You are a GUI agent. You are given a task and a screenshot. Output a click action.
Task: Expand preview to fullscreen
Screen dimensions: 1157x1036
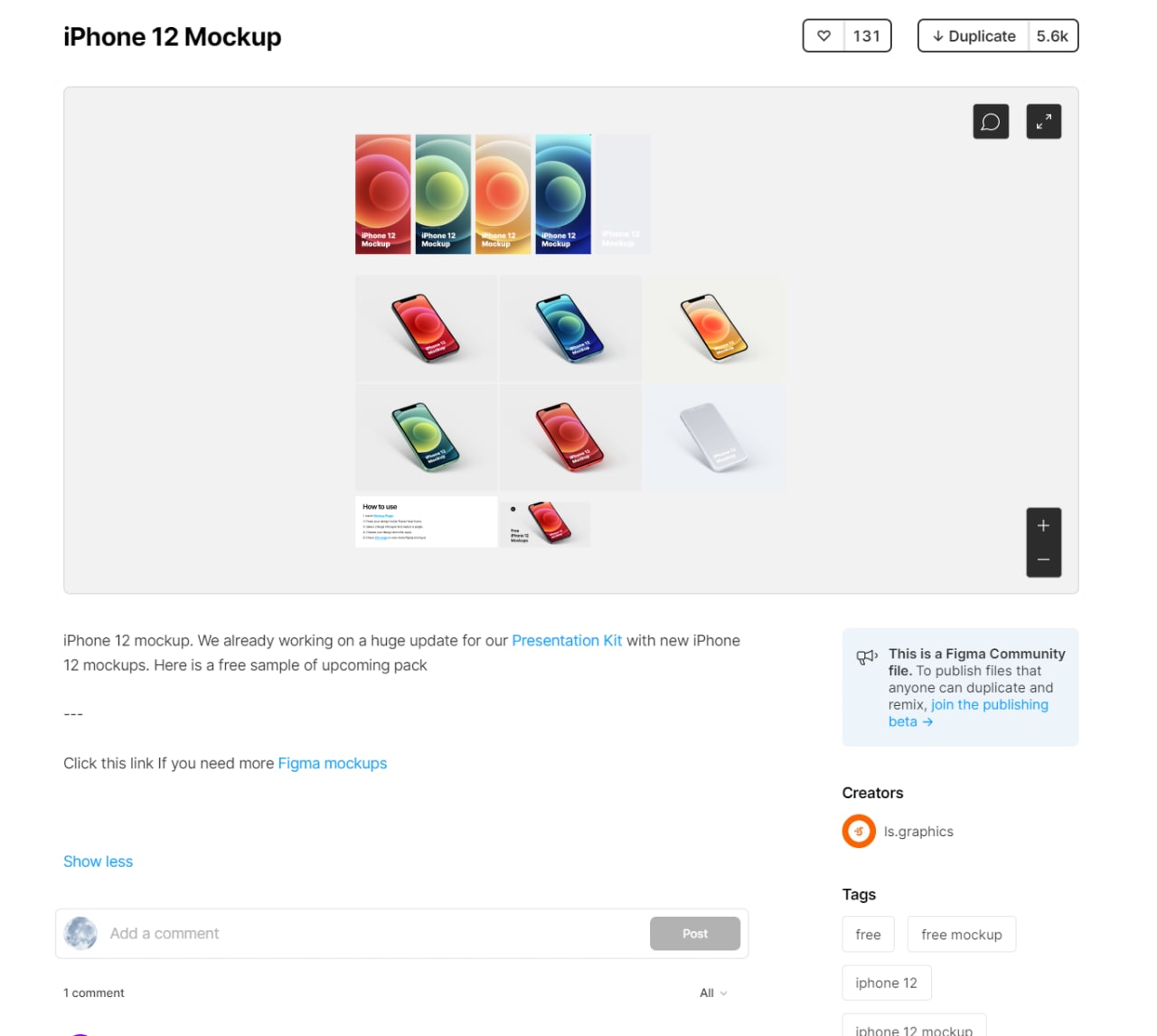pyautogui.click(x=1044, y=122)
